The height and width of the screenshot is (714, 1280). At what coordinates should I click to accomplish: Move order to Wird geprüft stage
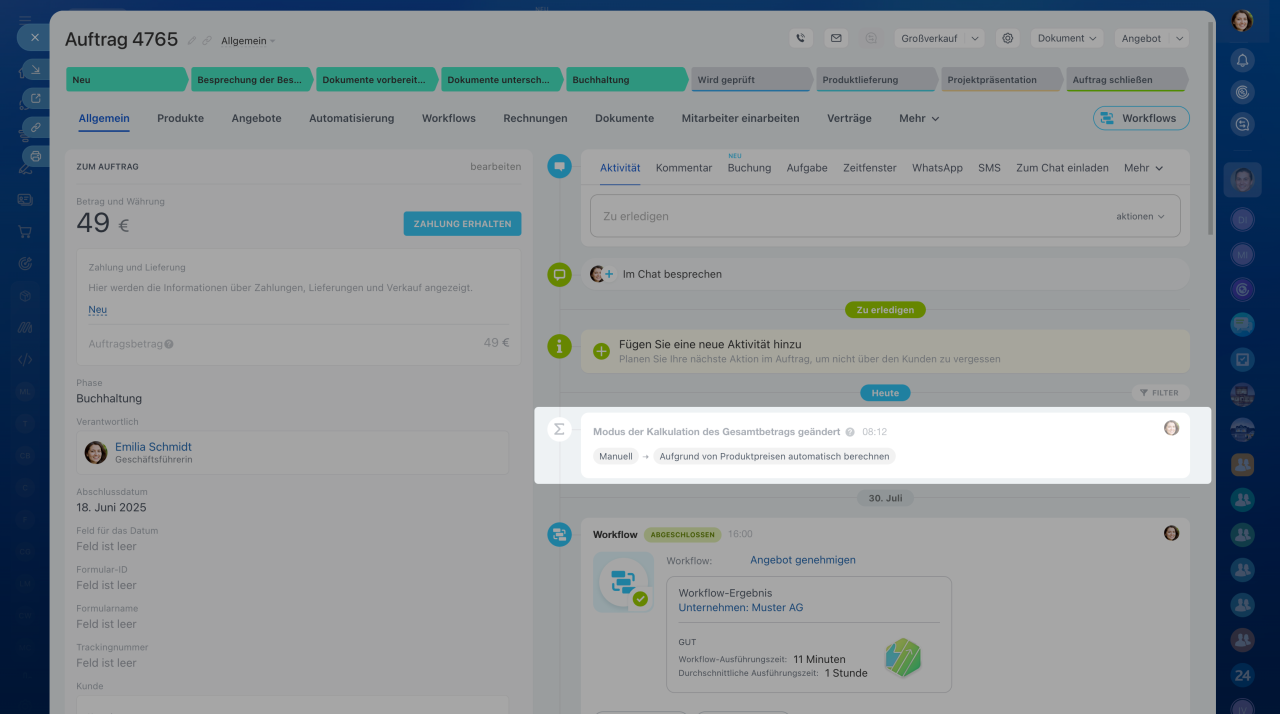click(750, 79)
